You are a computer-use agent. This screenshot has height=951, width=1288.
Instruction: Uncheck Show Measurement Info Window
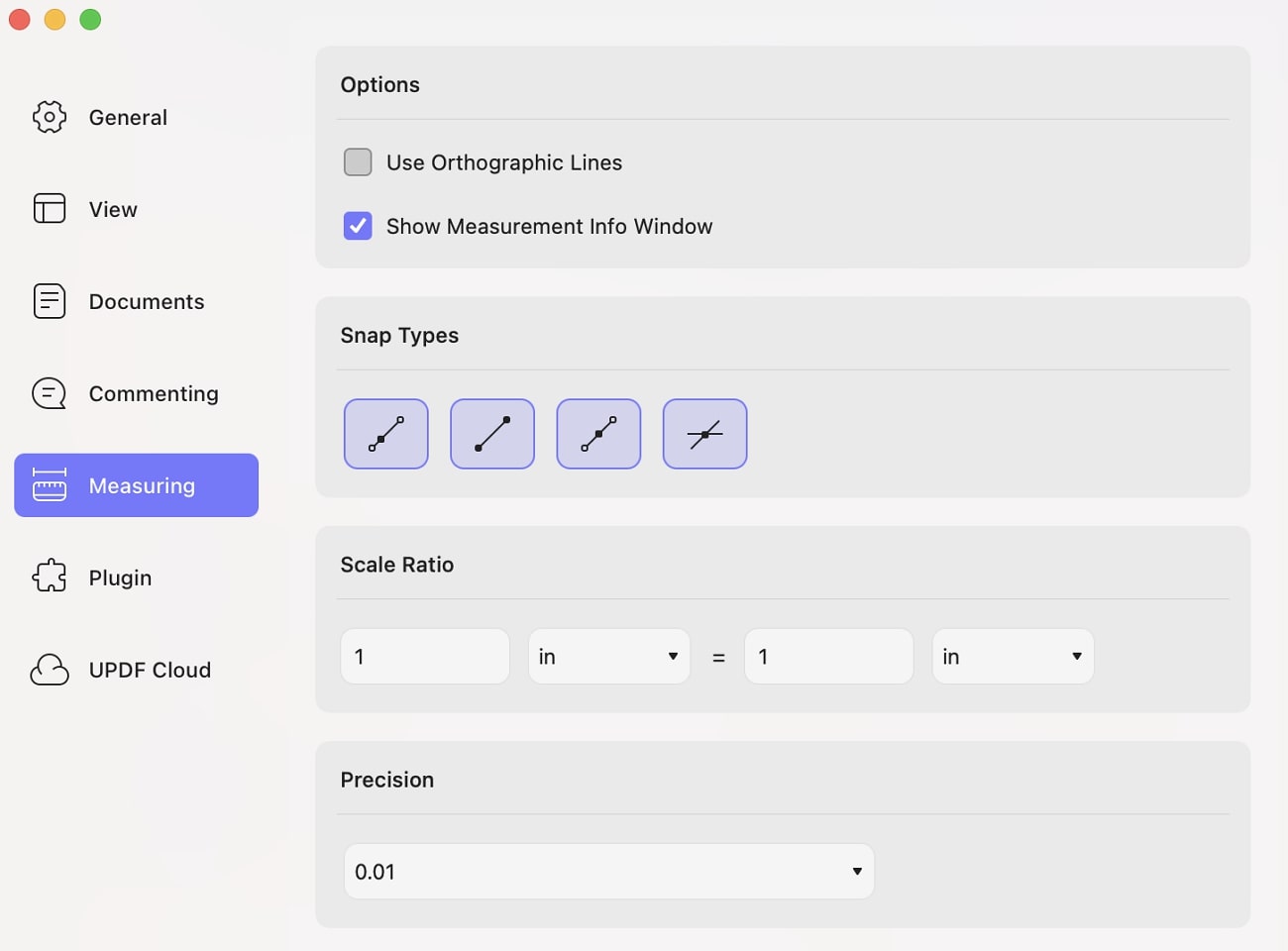click(x=358, y=226)
